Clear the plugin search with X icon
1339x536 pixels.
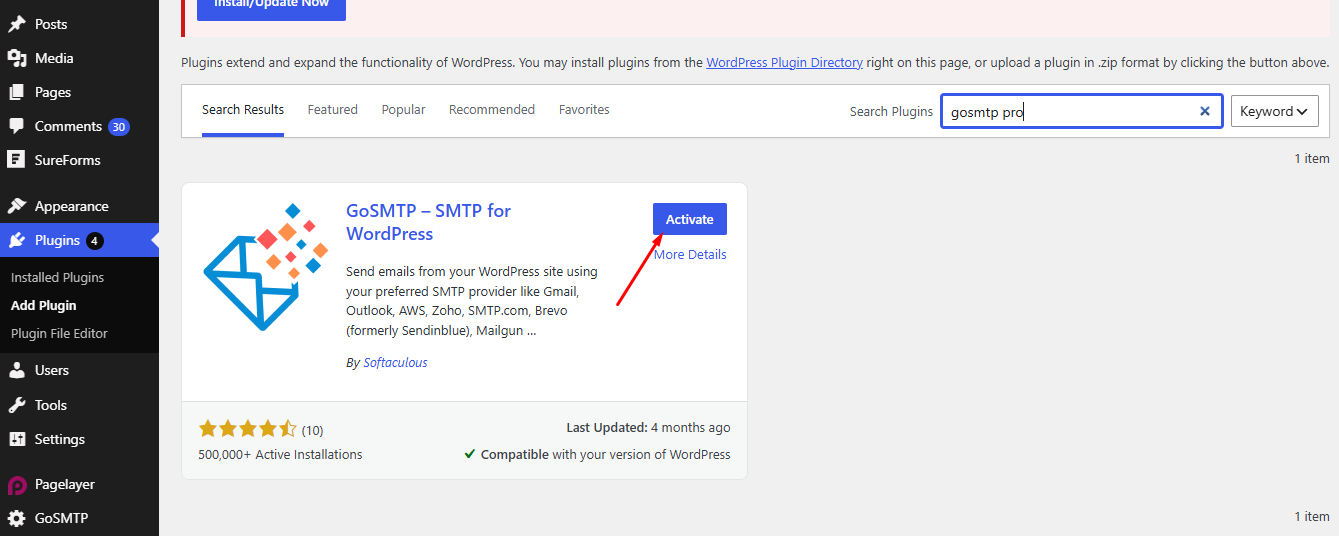pyautogui.click(x=1205, y=111)
